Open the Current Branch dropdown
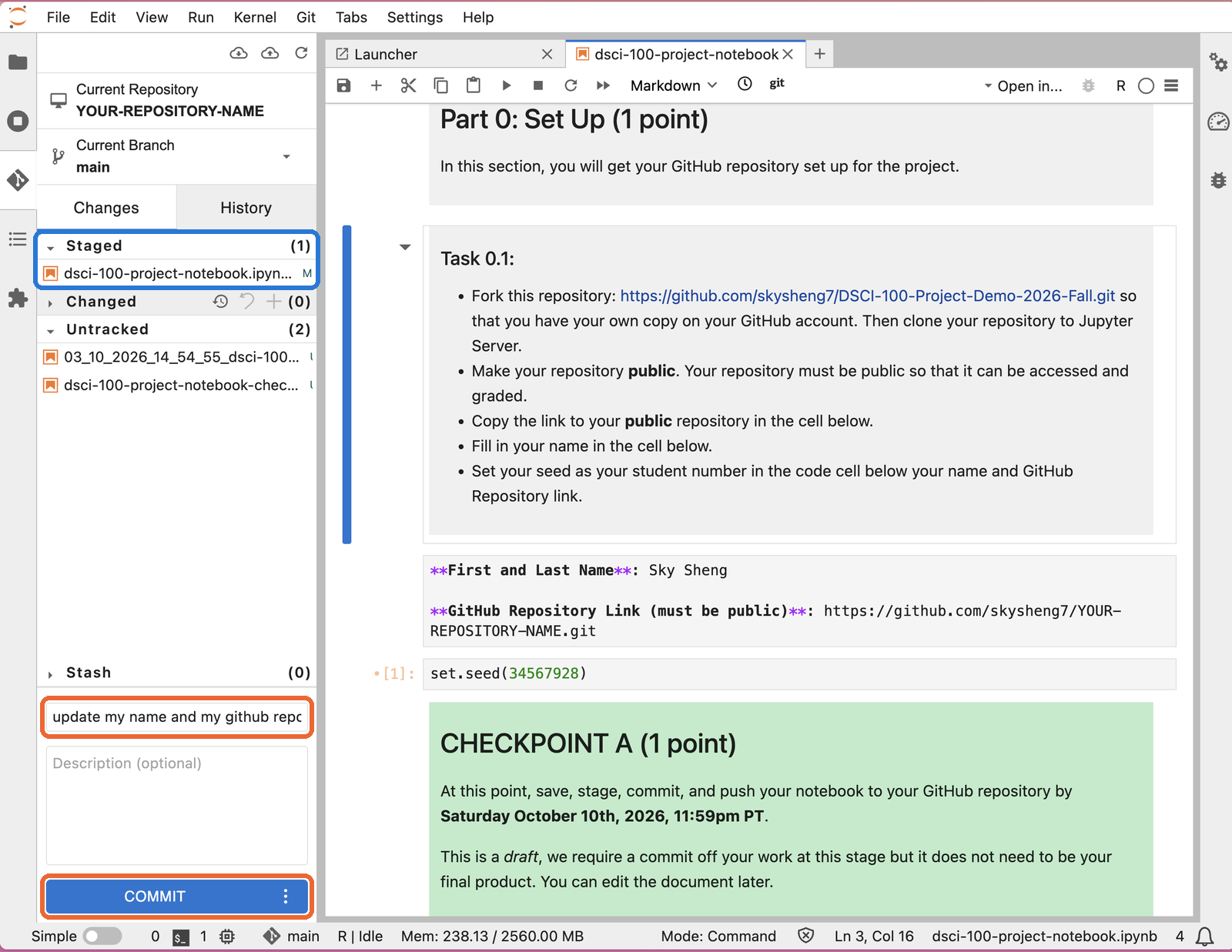The width and height of the screenshot is (1232, 952). [x=176, y=156]
